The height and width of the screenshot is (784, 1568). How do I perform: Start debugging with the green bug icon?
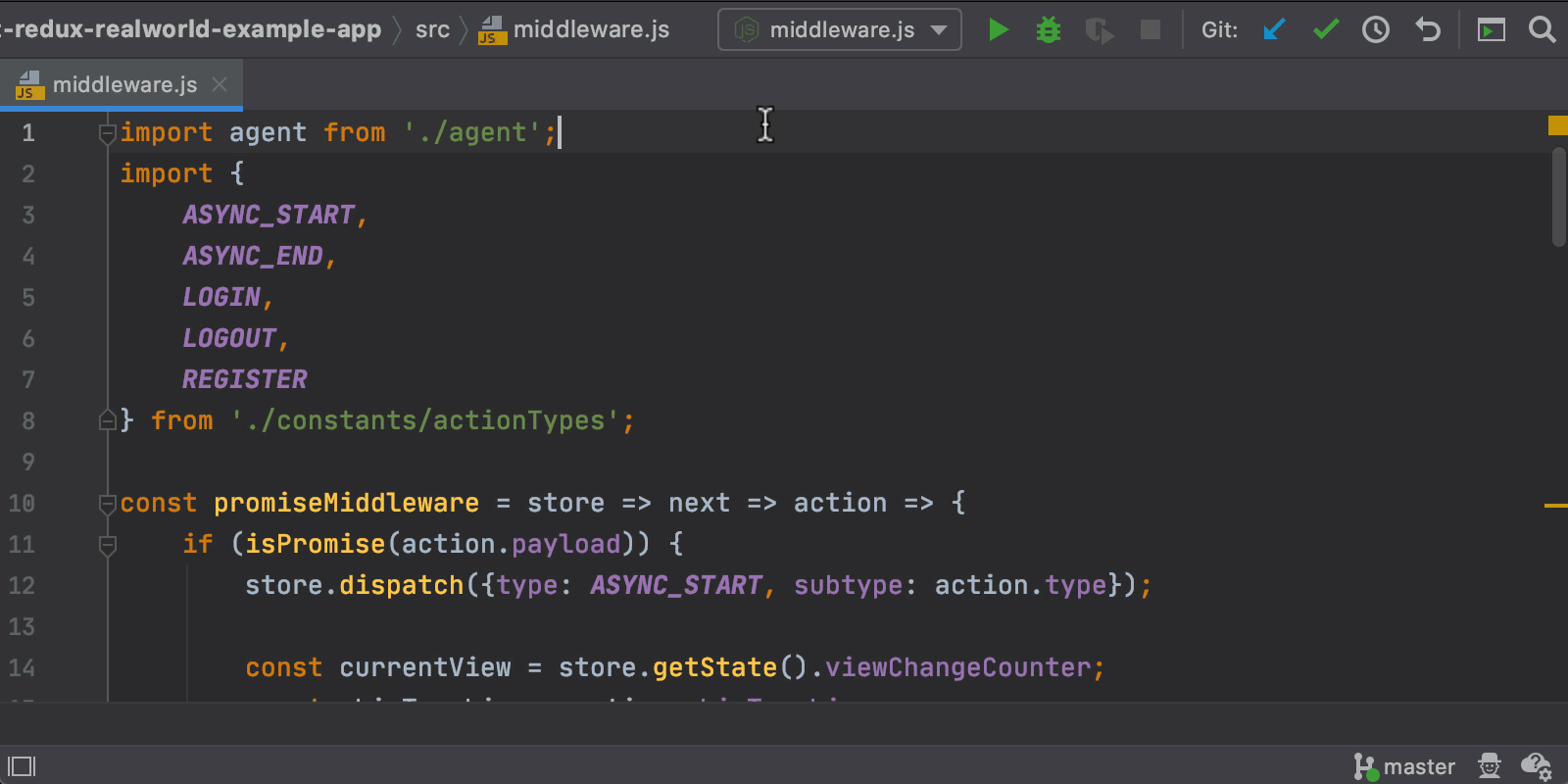[1049, 30]
